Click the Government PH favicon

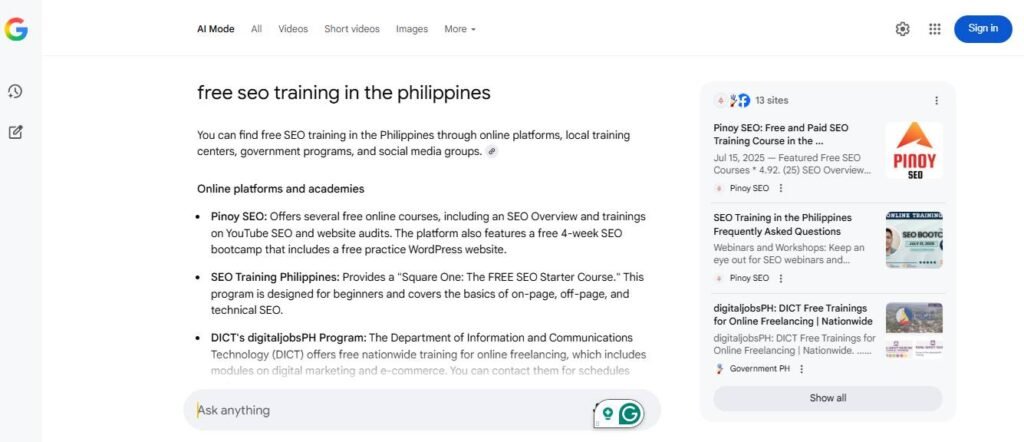(x=720, y=369)
